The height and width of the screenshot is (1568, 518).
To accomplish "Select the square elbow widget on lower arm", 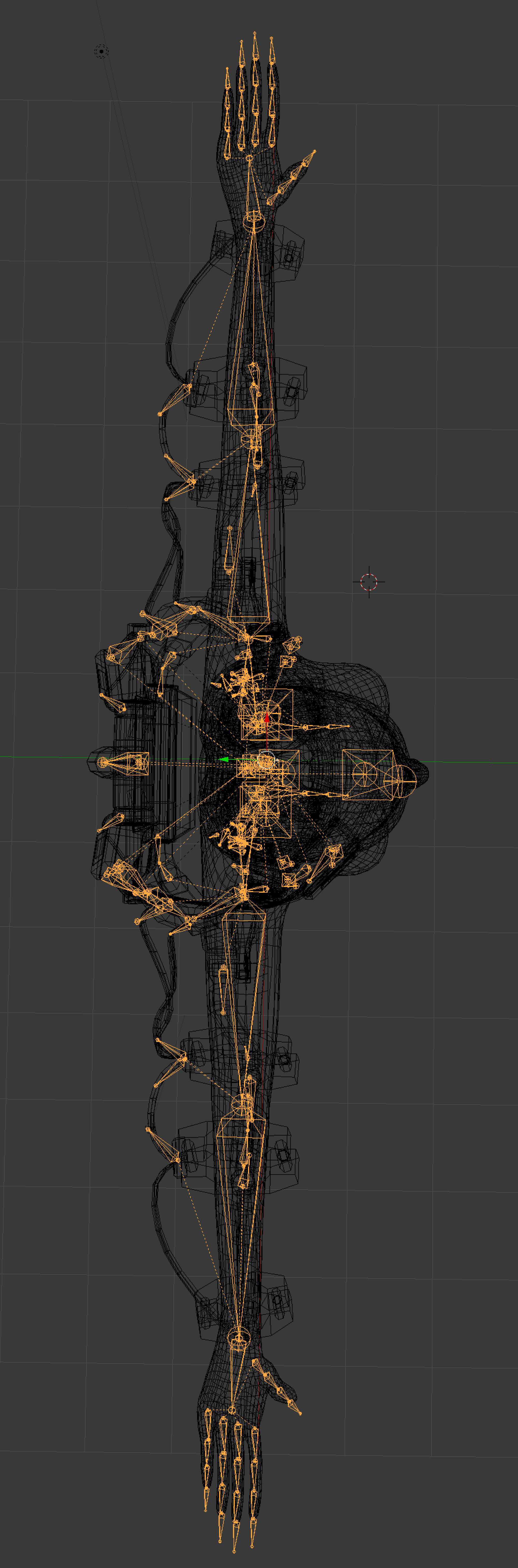I will tap(241, 1128).
